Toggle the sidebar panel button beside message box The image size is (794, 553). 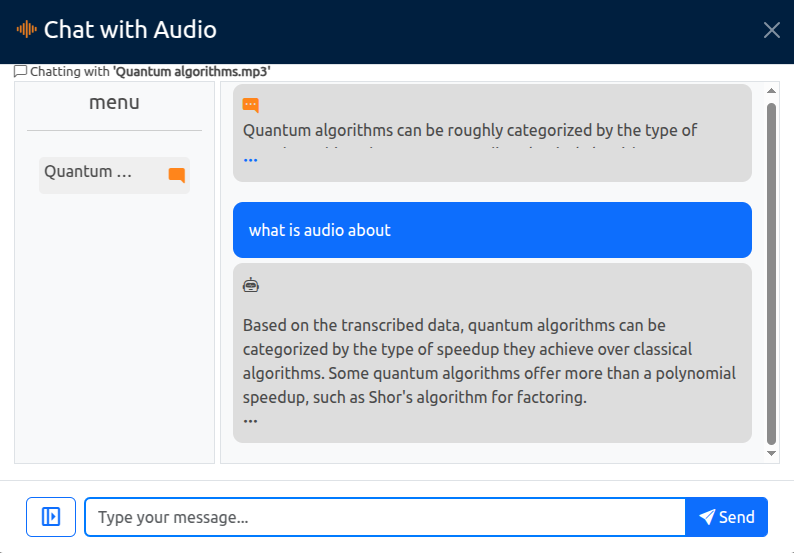point(51,517)
